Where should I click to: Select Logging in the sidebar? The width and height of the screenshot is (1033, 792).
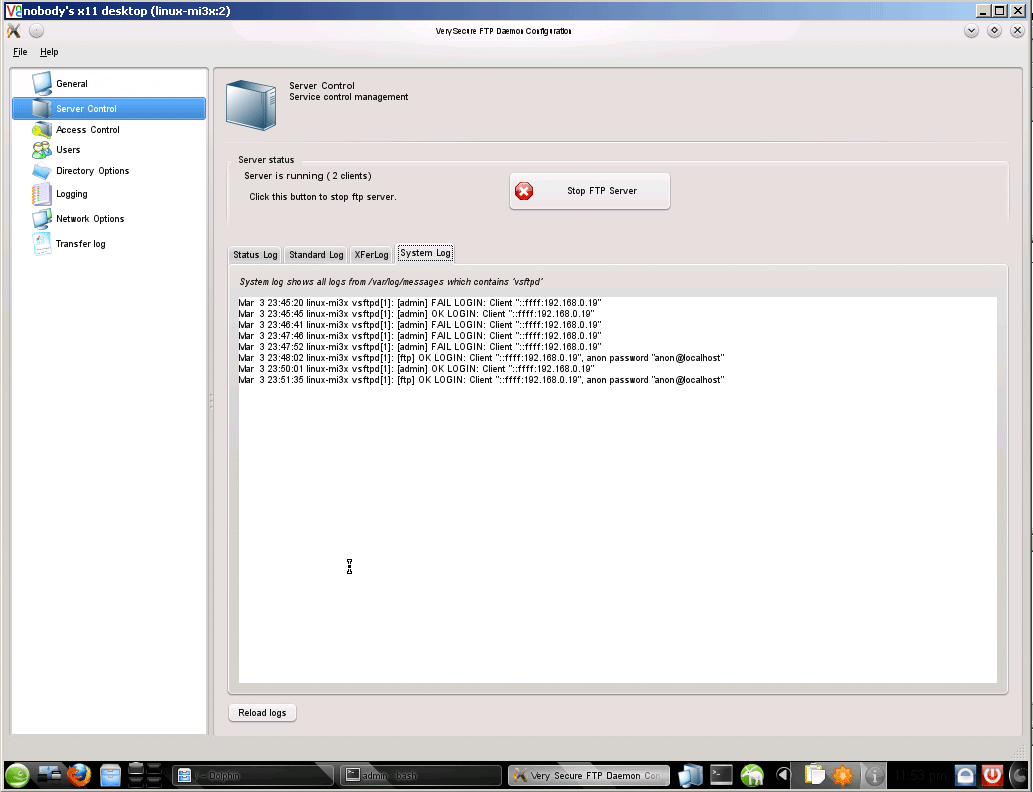pyautogui.click(x=72, y=194)
